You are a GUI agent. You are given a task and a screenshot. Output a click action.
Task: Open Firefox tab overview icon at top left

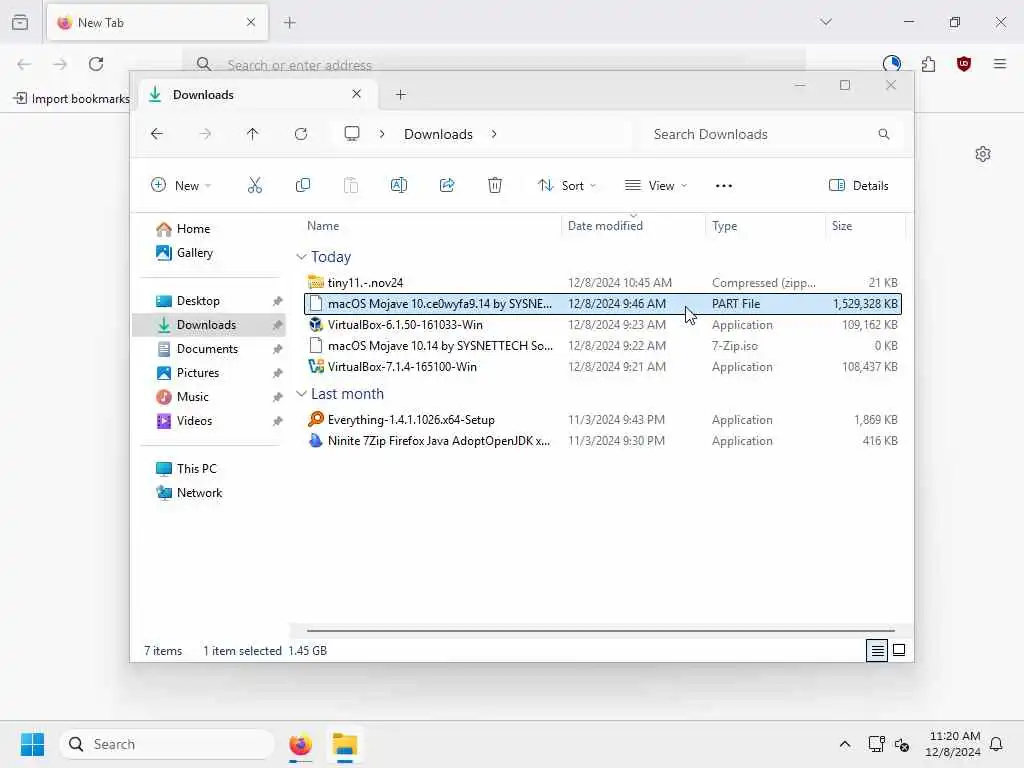coord(20,22)
